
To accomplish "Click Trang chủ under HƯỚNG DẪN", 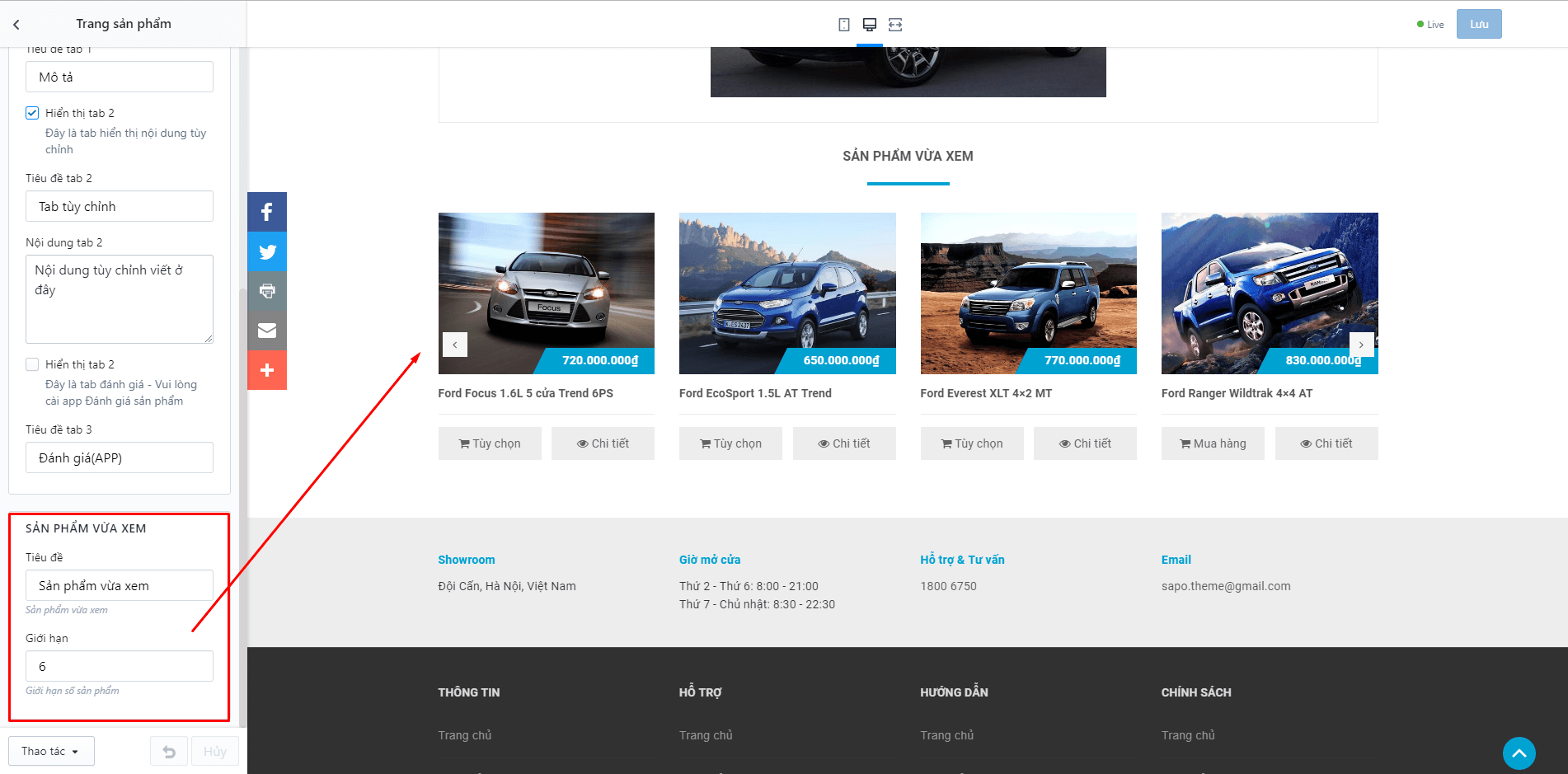I will pyautogui.click(x=947, y=735).
